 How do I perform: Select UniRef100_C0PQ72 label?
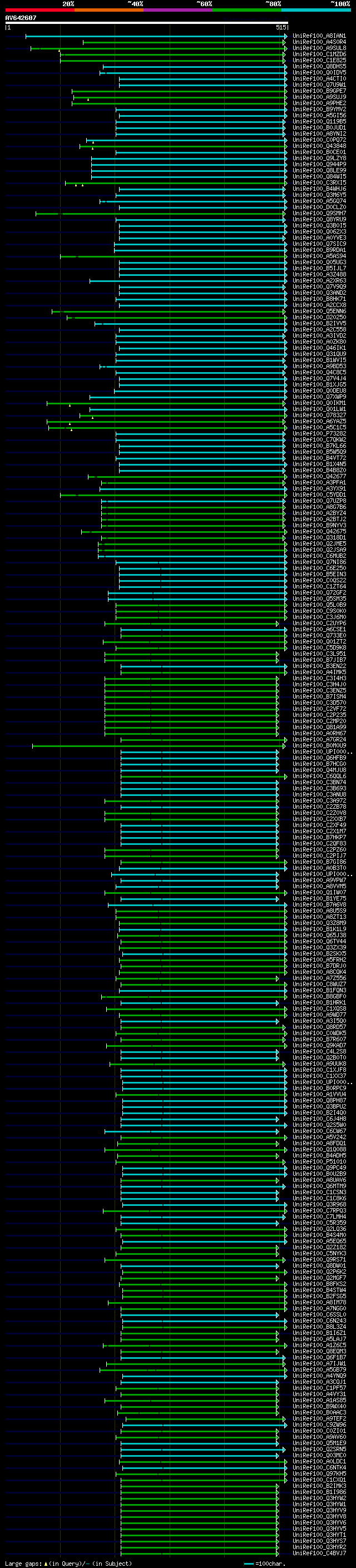pos(319,140)
